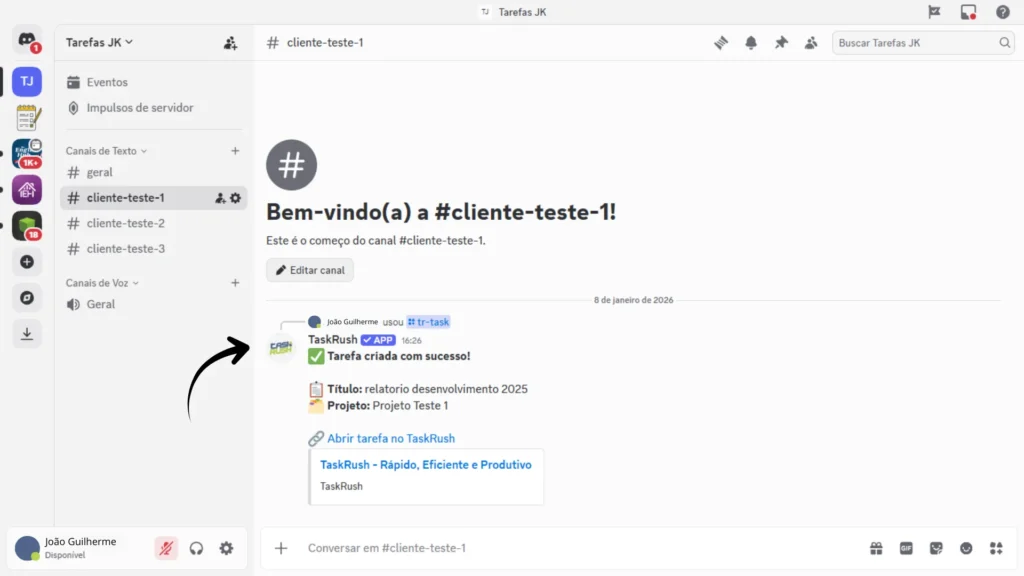Collapse the Canais de Voz category

coord(100,283)
